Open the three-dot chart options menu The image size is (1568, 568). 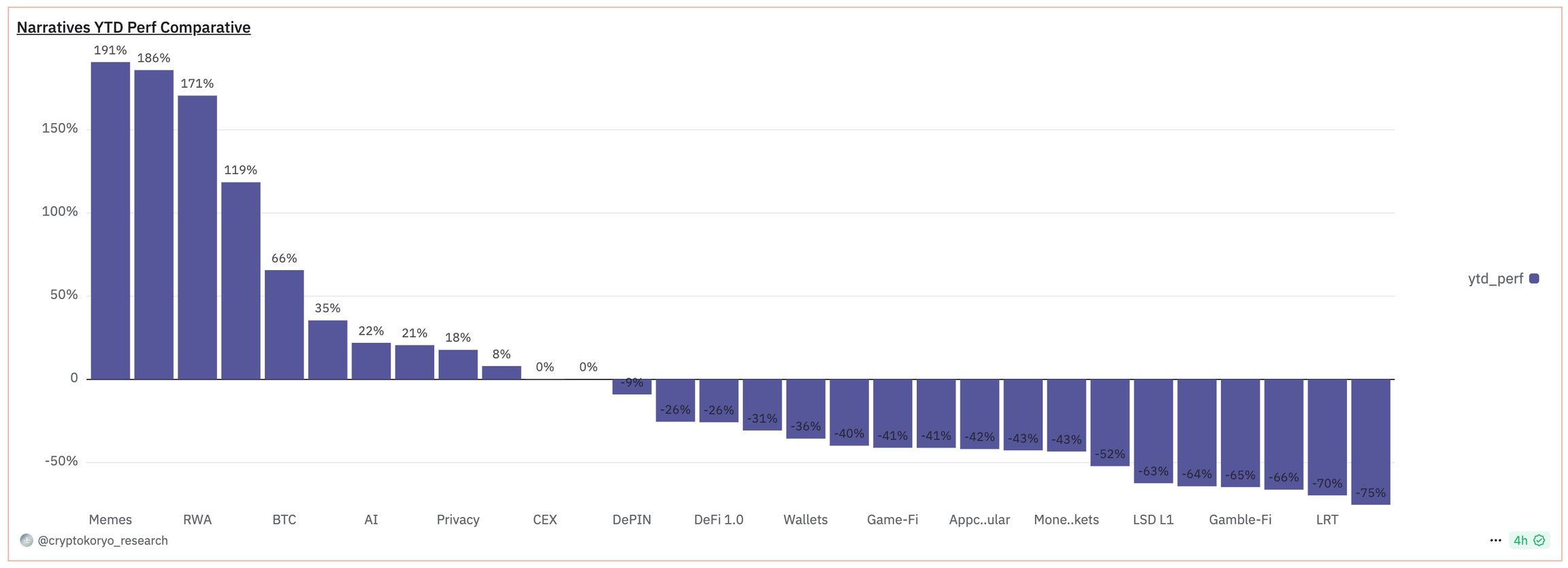(x=1495, y=541)
